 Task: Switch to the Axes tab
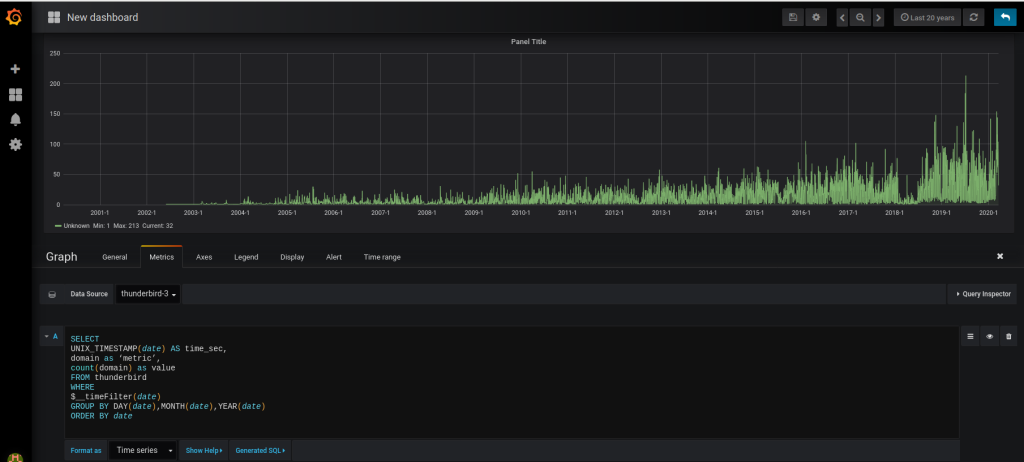click(204, 257)
